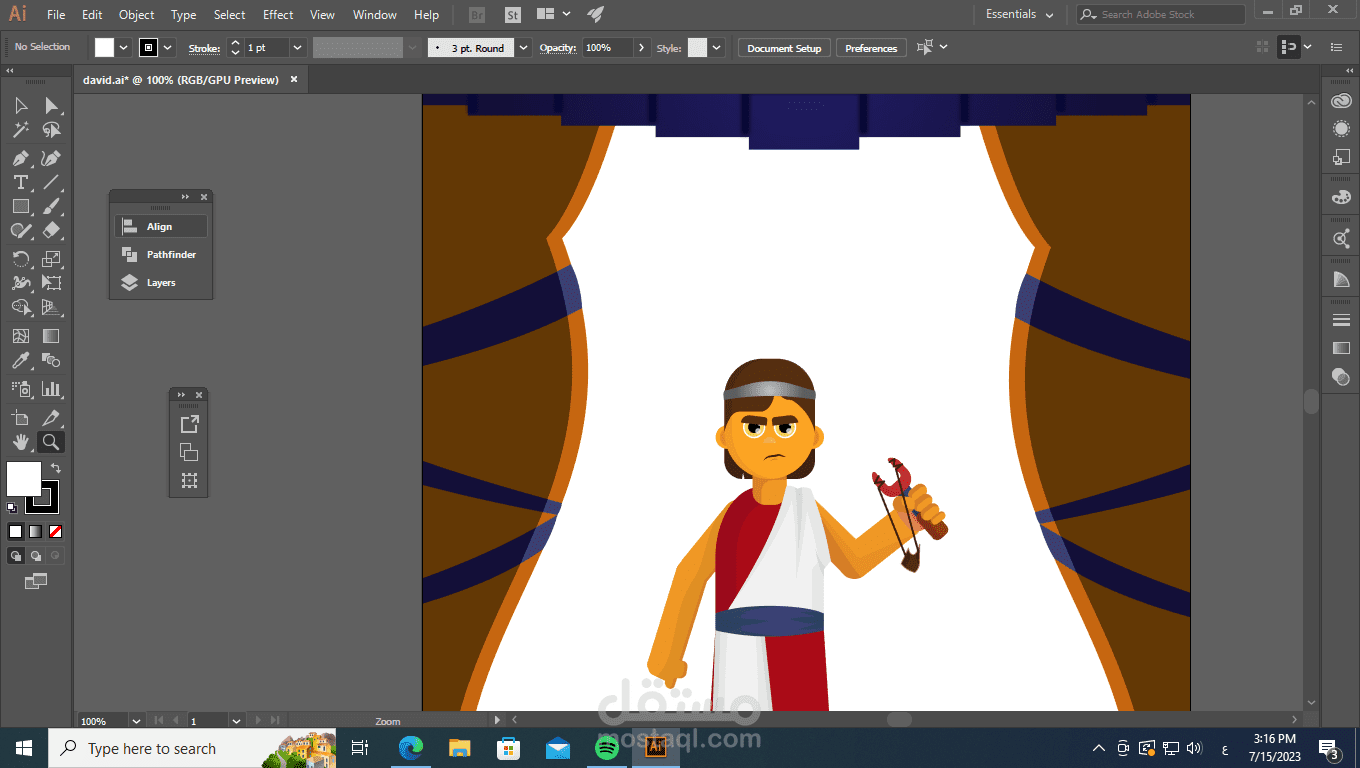Swap fill and stroke colors
Image resolution: width=1360 pixels, height=768 pixels.
(56, 468)
